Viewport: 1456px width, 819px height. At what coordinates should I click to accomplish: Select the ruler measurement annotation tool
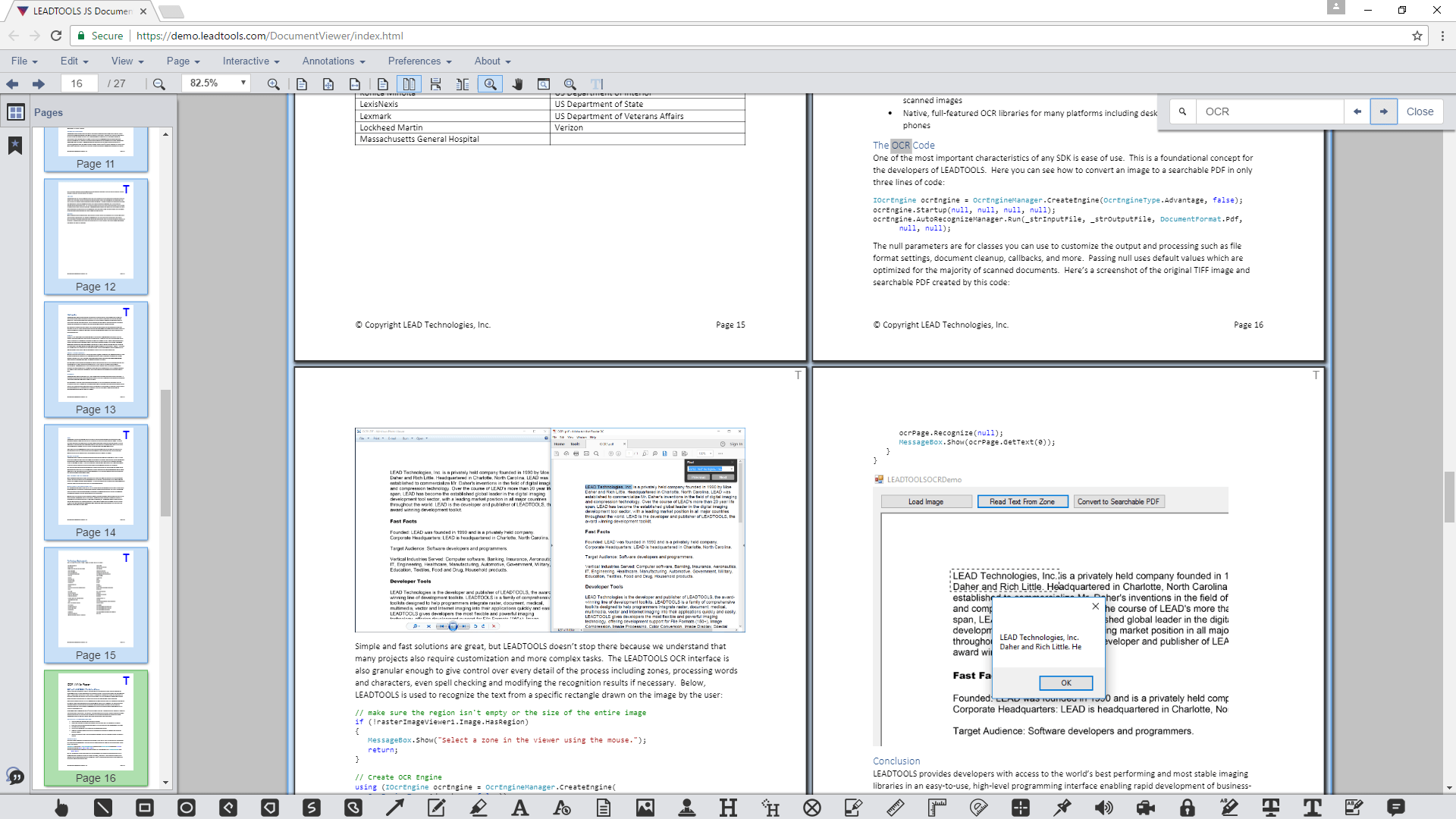point(896,808)
